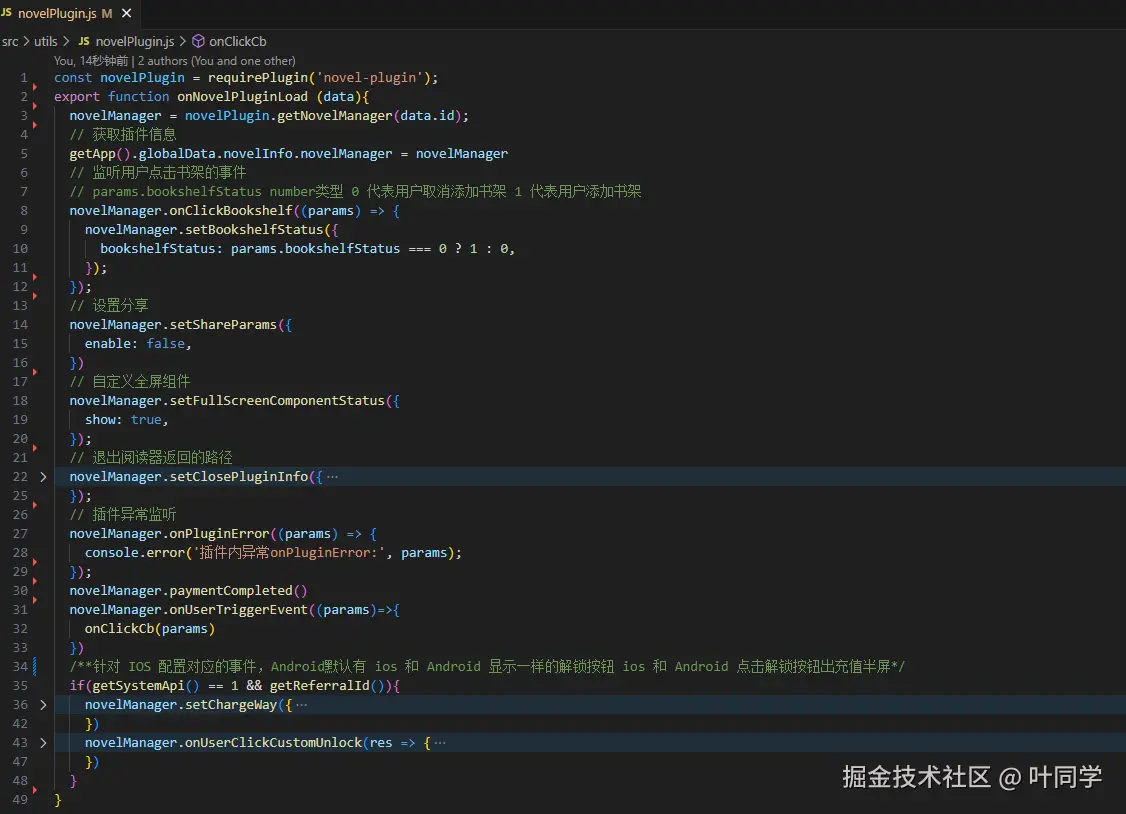
Task: Click the fold ellipsis after setClosePluginInfo({
Action: coord(332,477)
